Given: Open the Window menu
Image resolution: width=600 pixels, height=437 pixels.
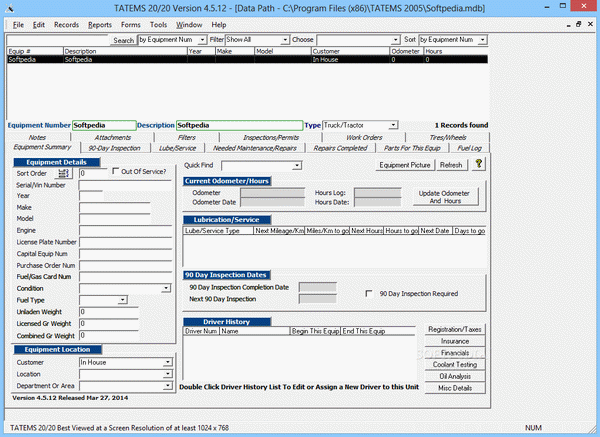Looking at the screenshot, I should click(189, 25).
